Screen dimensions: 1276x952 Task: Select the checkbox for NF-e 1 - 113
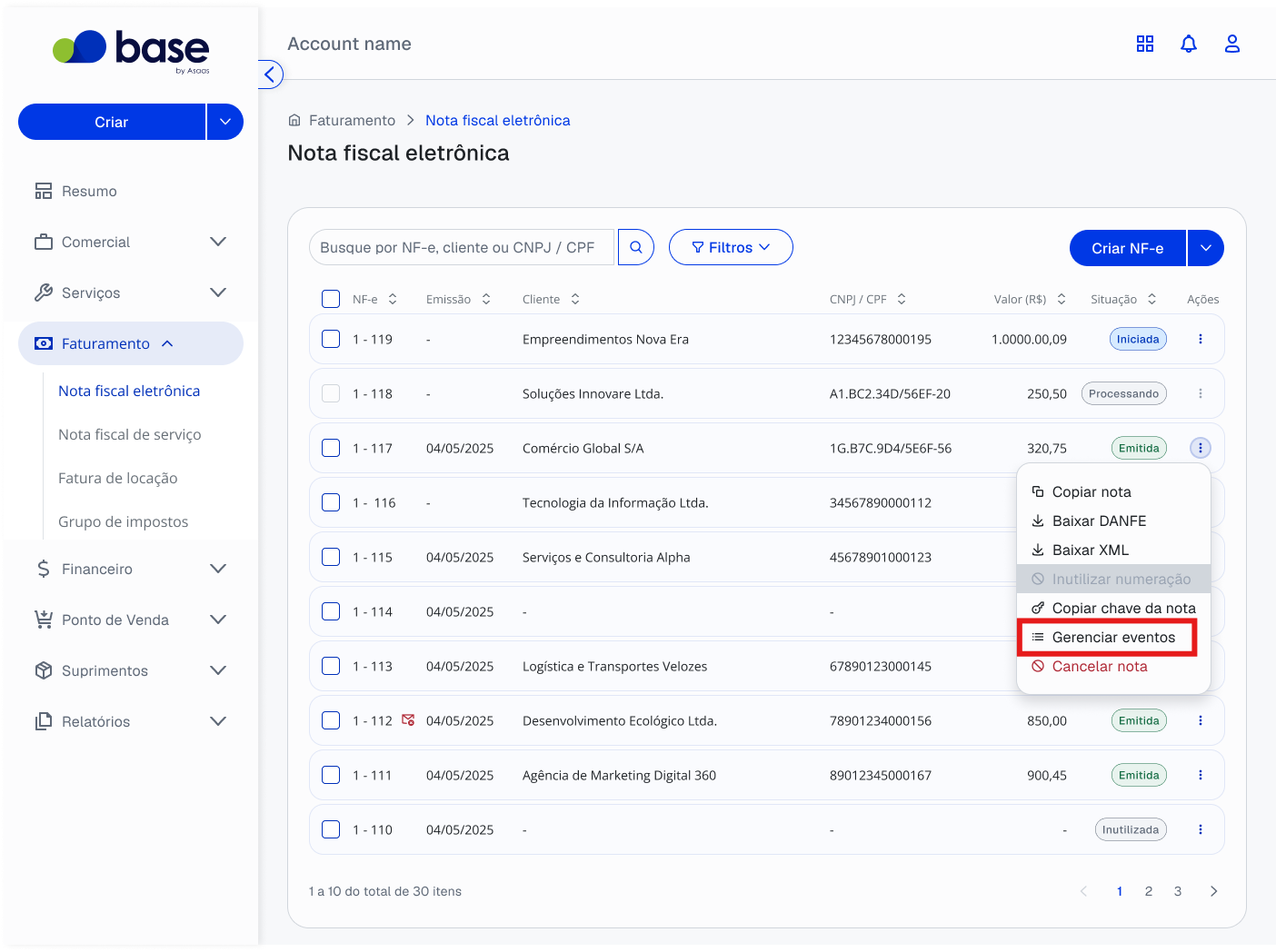(331, 666)
